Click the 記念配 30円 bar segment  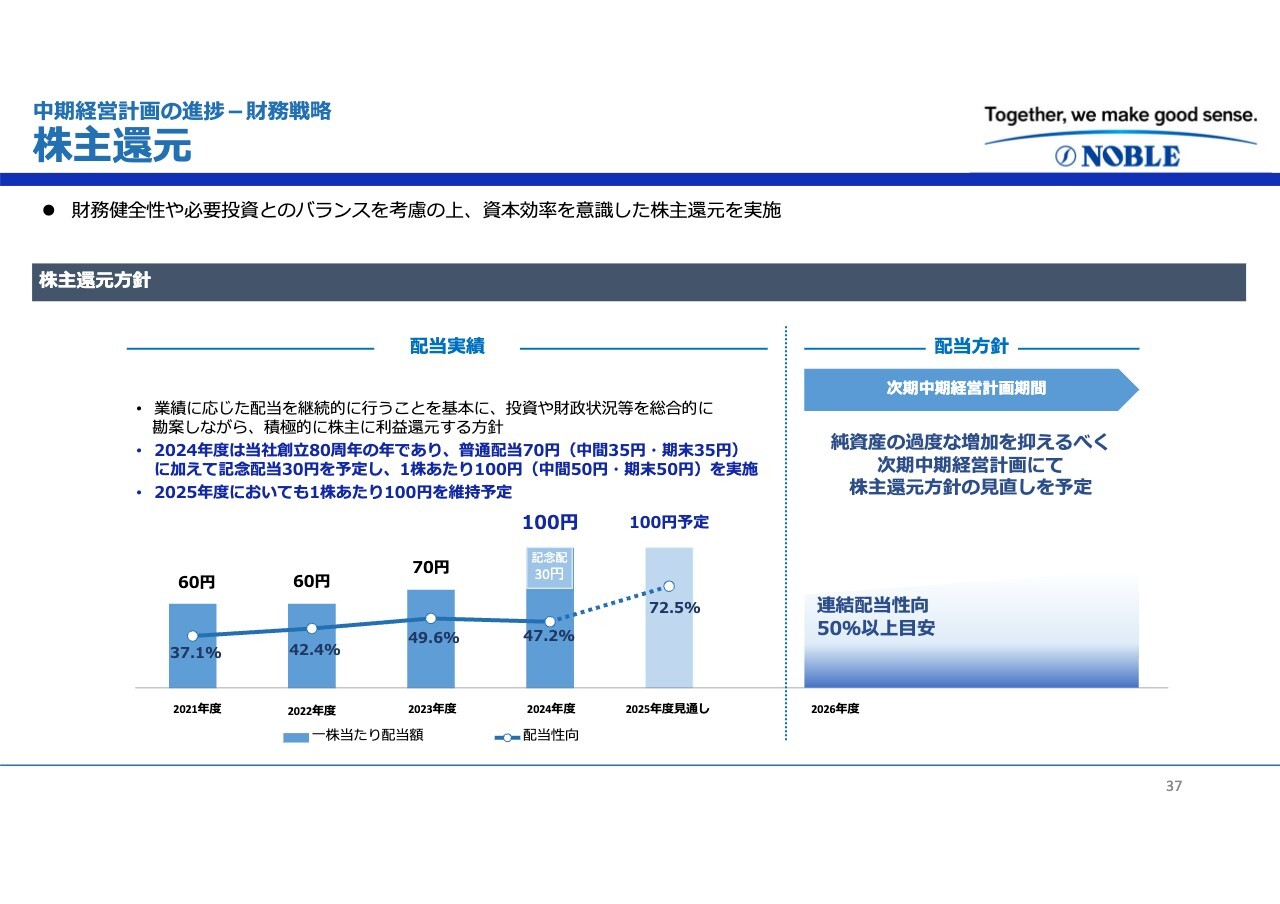(x=548, y=567)
